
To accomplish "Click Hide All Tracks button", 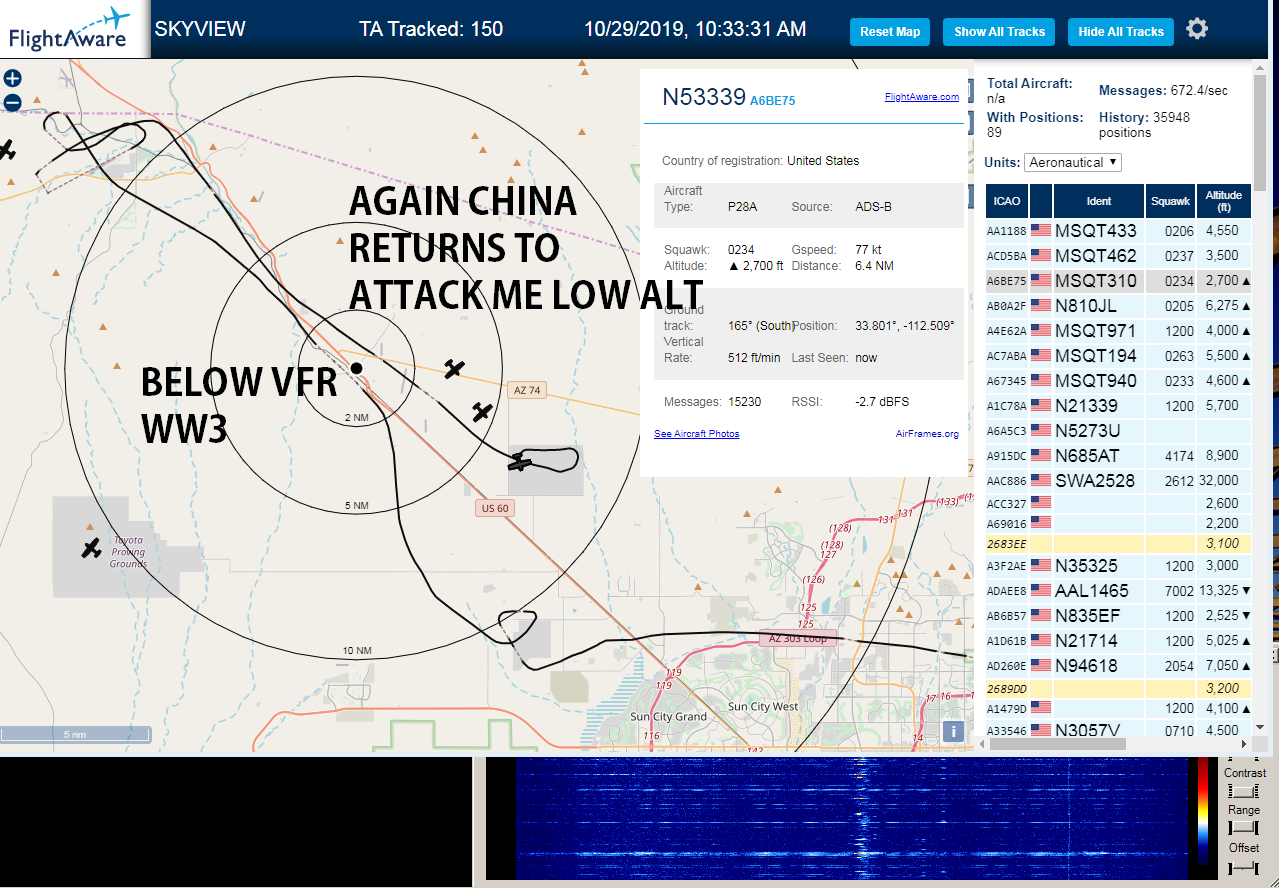I will 1121,32.
